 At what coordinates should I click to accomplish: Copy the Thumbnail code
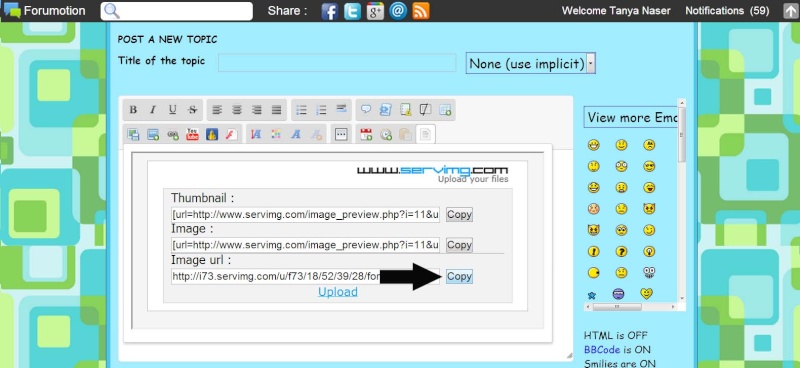pos(459,214)
